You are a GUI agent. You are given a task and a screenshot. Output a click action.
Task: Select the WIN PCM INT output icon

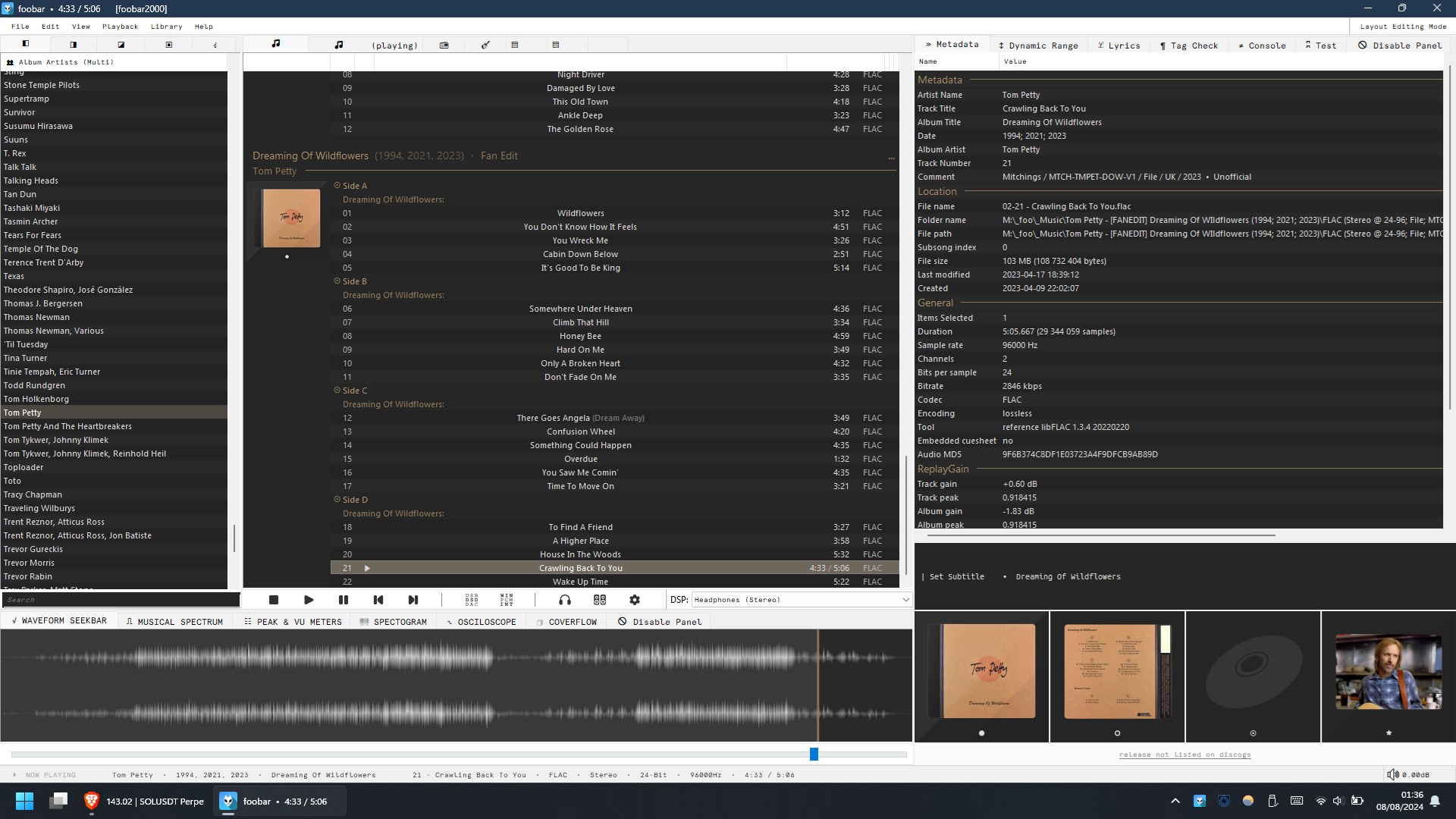507,600
